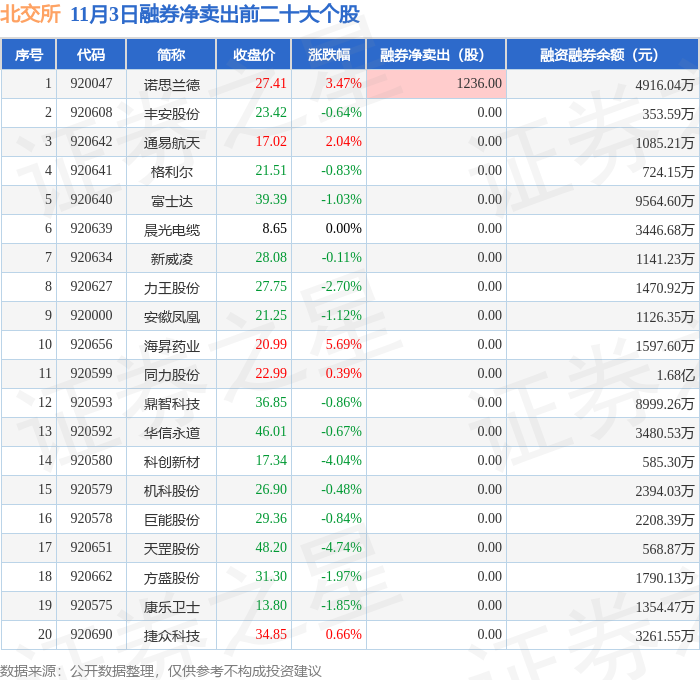Click closing price 28.08
Viewport: 700px width, 680px height.
tap(271, 258)
